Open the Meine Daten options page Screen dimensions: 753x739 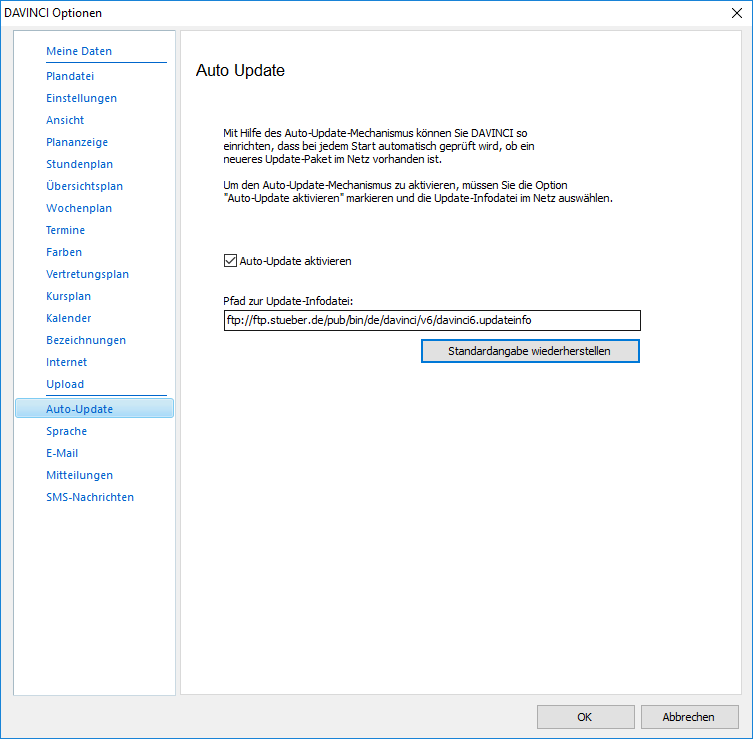click(x=79, y=51)
